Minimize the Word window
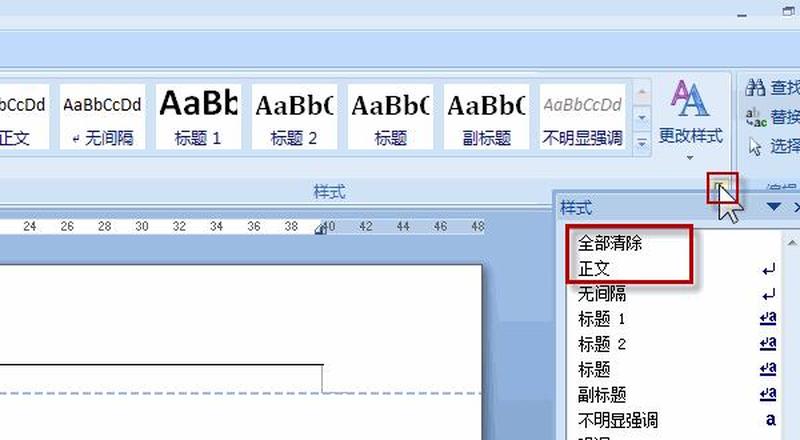The height and width of the screenshot is (440, 800). click(x=742, y=15)
